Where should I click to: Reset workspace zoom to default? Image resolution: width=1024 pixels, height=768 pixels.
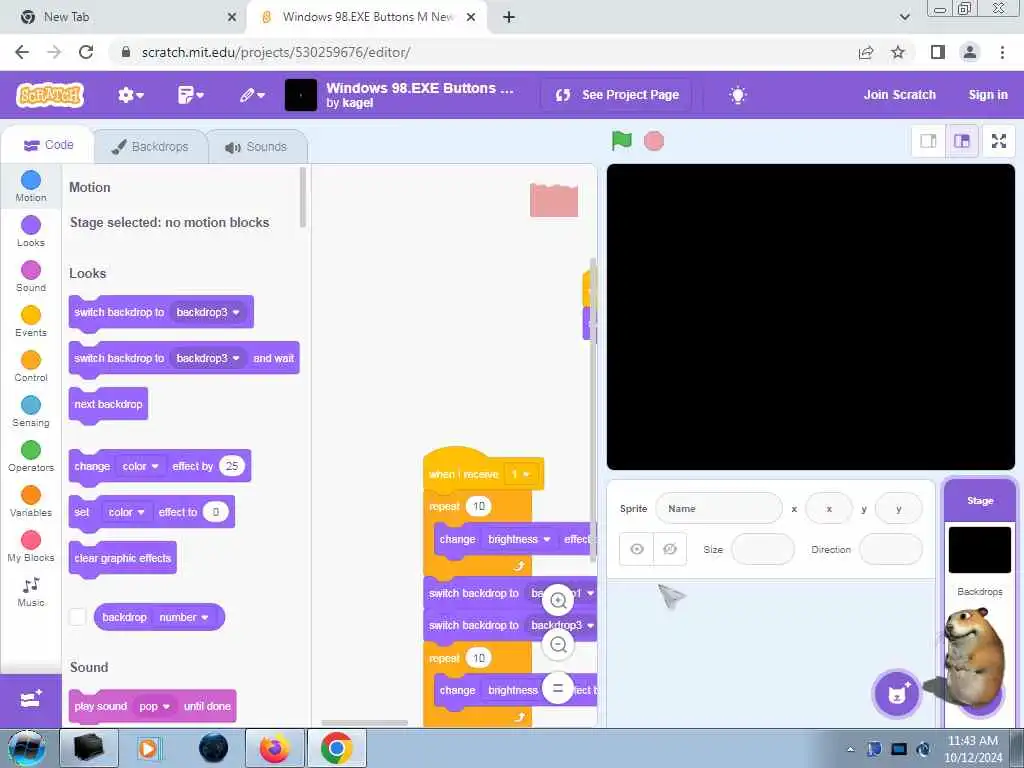click(x=558, y=688)
